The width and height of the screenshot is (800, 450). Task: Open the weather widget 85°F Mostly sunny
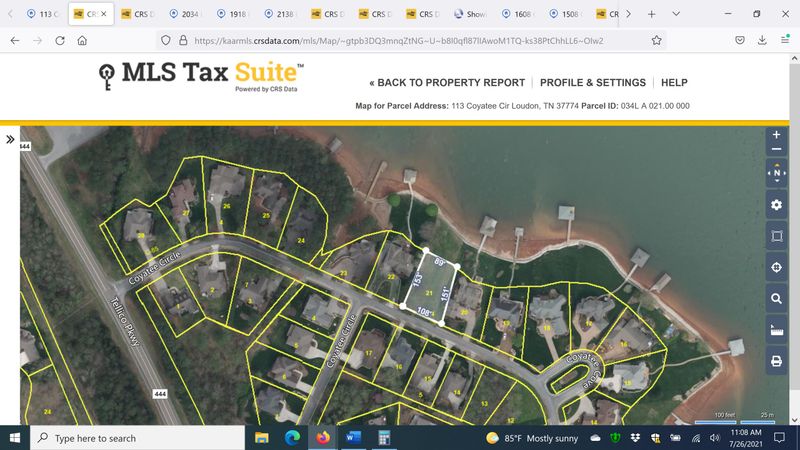point(532,438)
